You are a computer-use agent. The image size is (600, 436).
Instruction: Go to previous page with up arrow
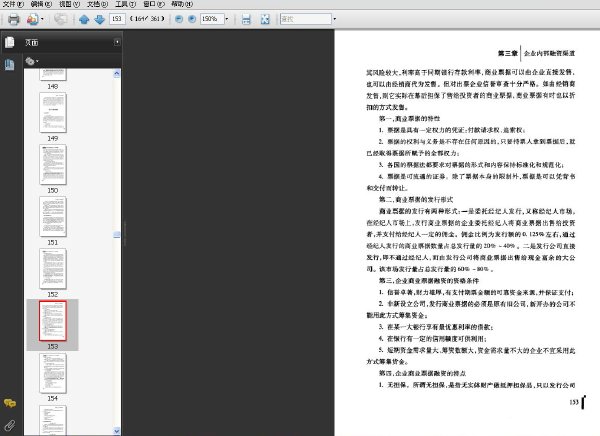tap(84, 19)
